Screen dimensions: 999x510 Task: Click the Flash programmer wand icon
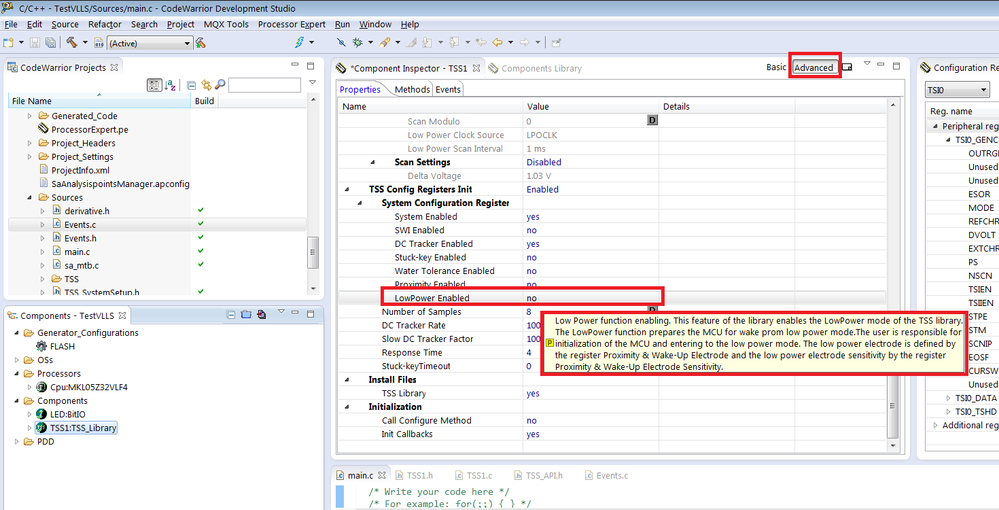(385, 43)
